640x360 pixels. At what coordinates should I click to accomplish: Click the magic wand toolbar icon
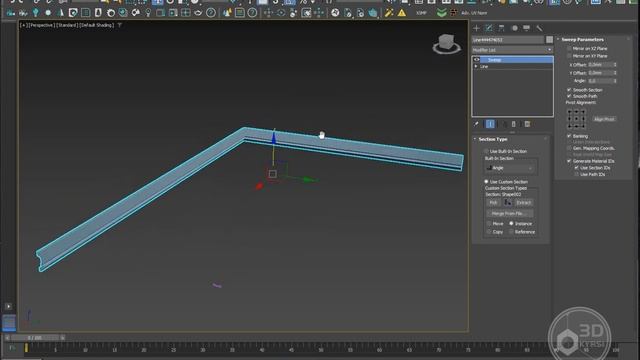pos(389,13)
